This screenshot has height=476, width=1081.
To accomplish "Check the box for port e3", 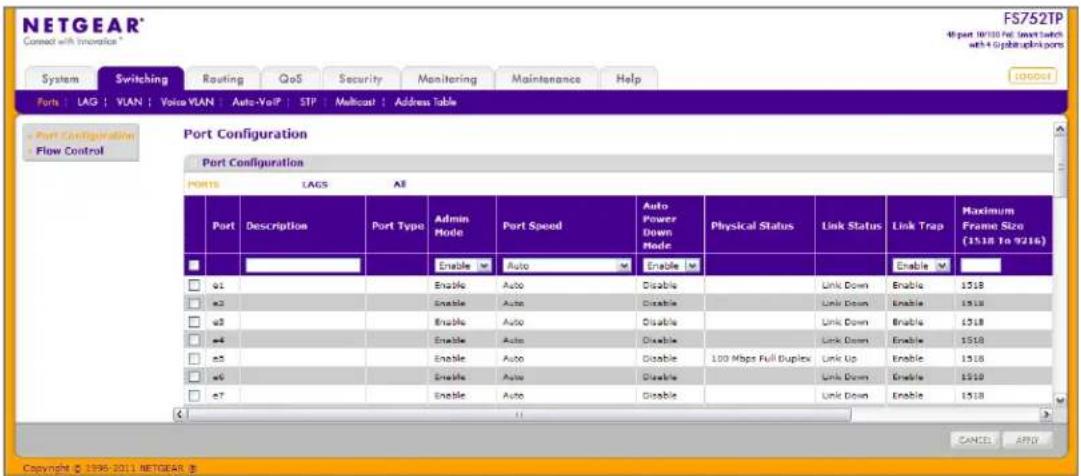I will click(195, 321).
